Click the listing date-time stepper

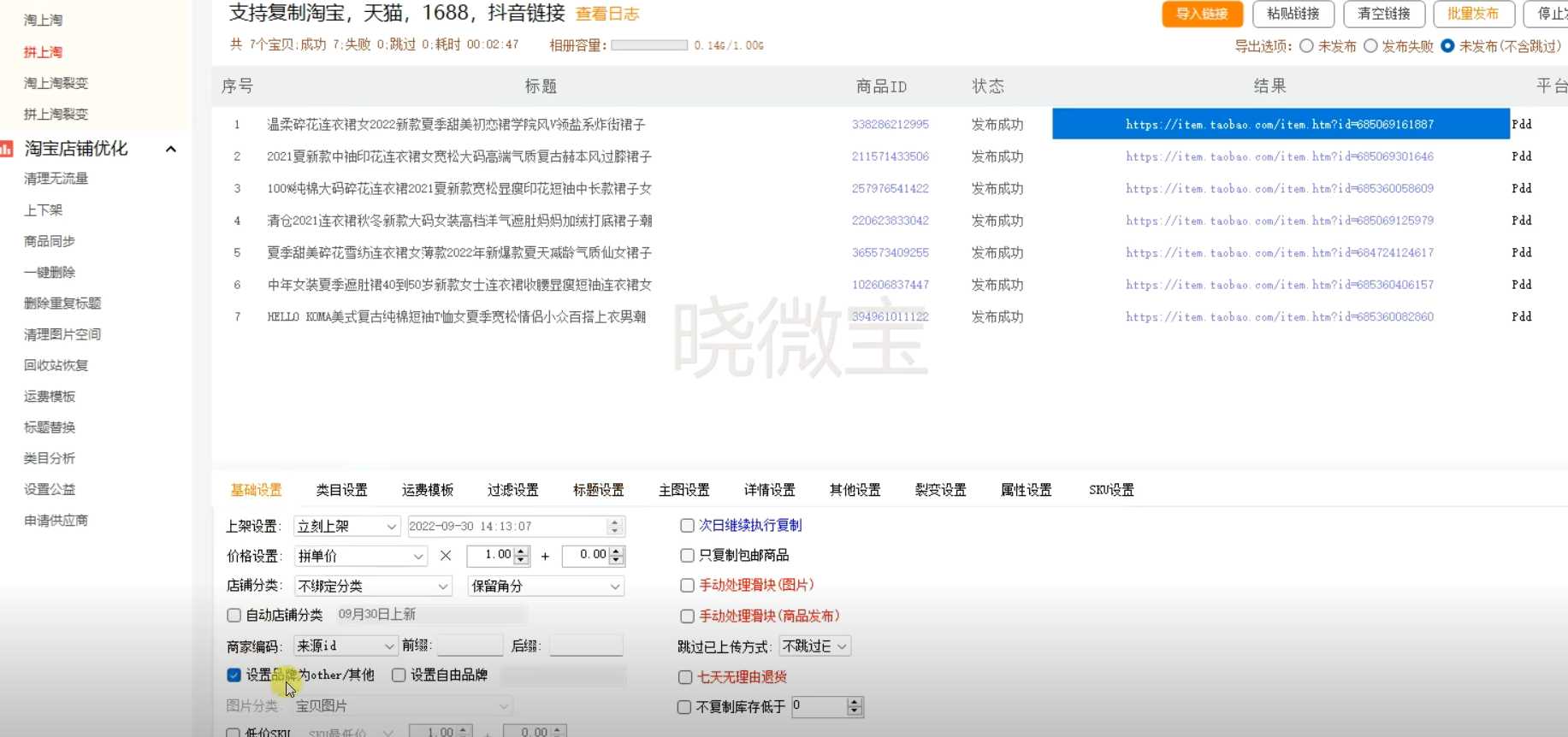pos(614,527)
